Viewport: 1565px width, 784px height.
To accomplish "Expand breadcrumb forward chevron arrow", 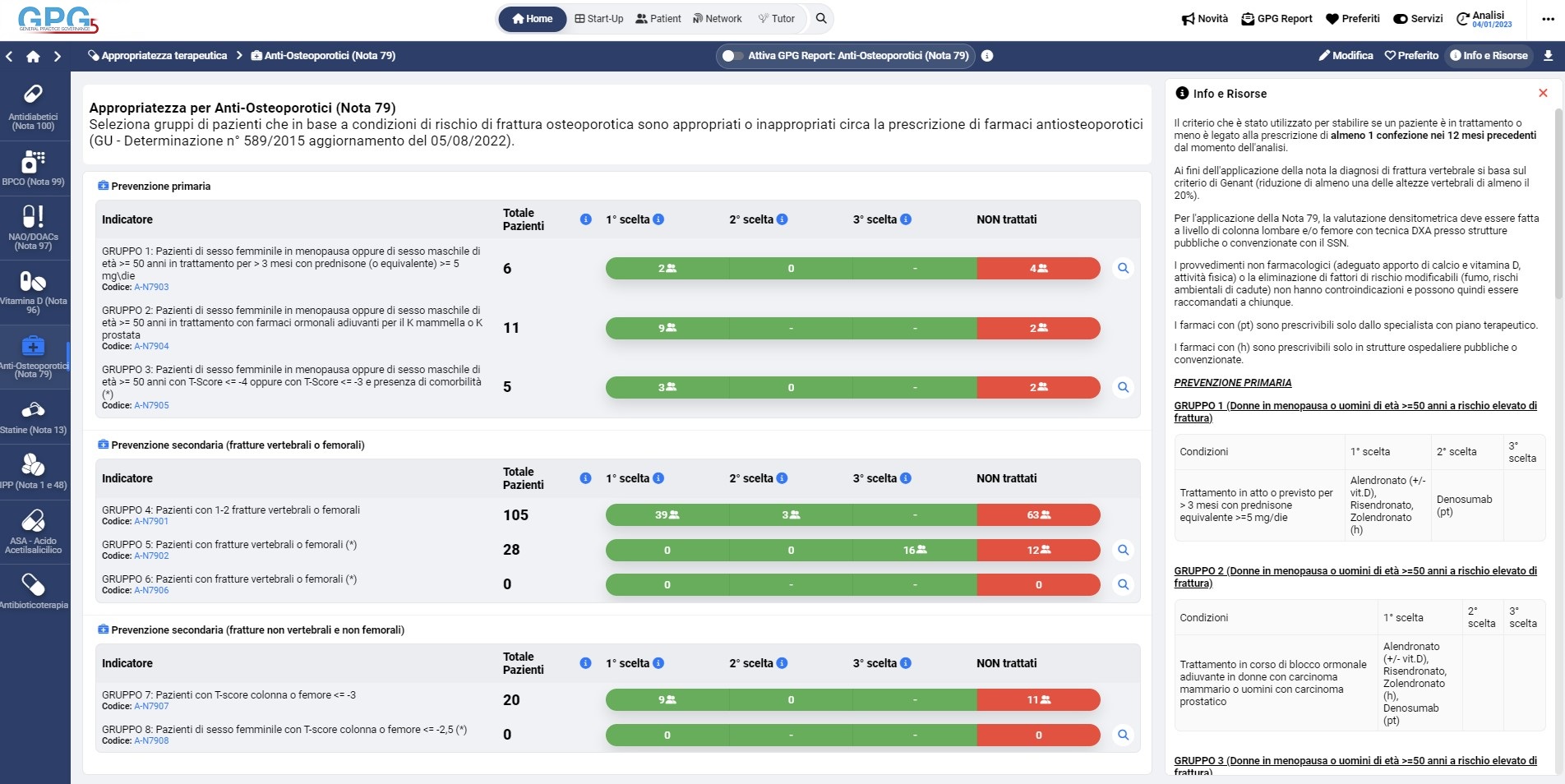I will click(57, 57).
